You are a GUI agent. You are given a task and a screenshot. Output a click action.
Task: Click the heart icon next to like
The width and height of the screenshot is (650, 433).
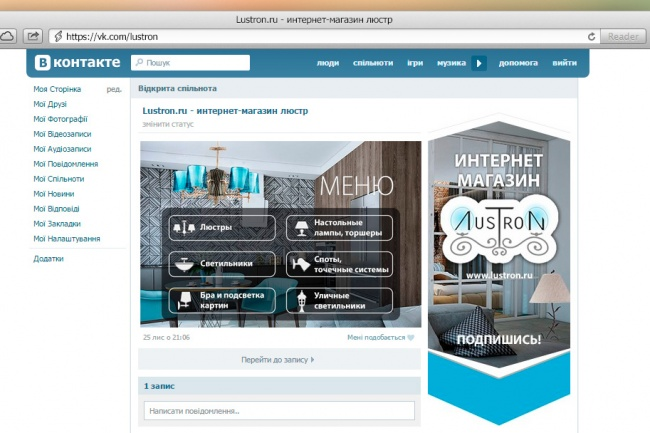[411, 337]
